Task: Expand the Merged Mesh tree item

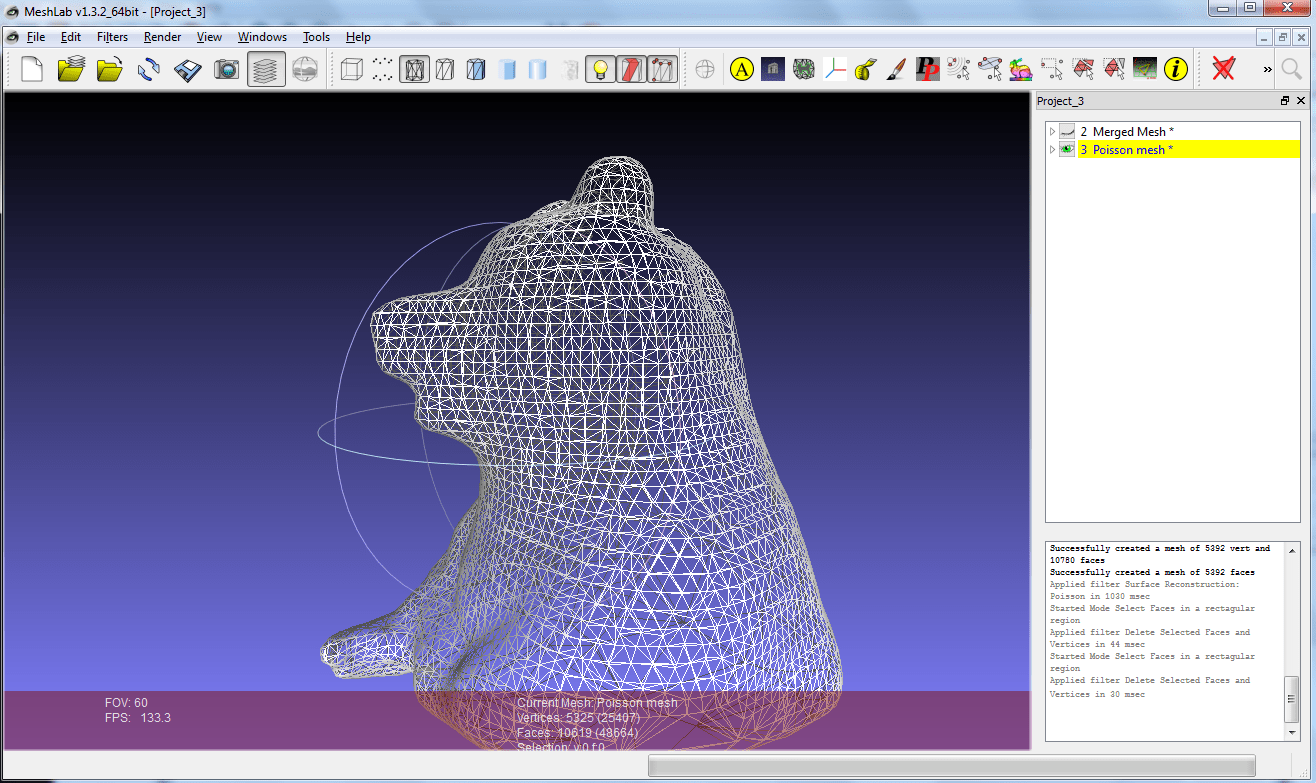Action: (x=1052, y=131)
